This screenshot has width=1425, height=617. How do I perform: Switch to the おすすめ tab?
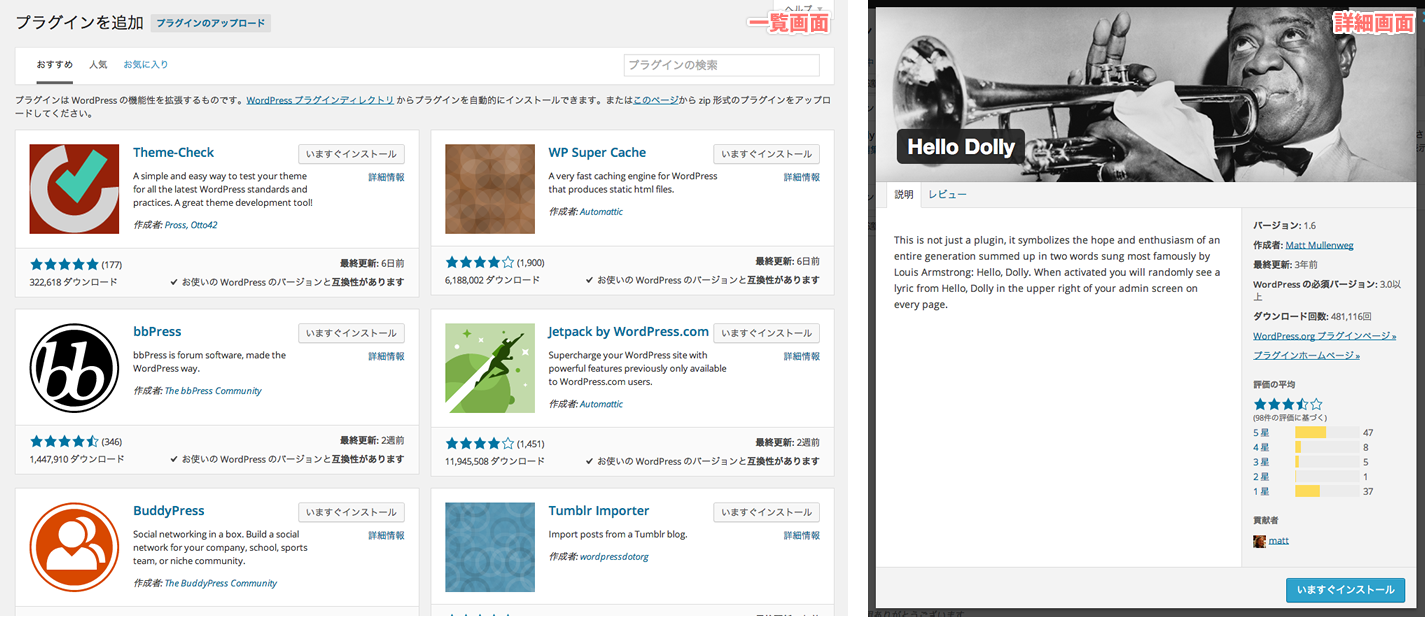click(x=55, y=64)
